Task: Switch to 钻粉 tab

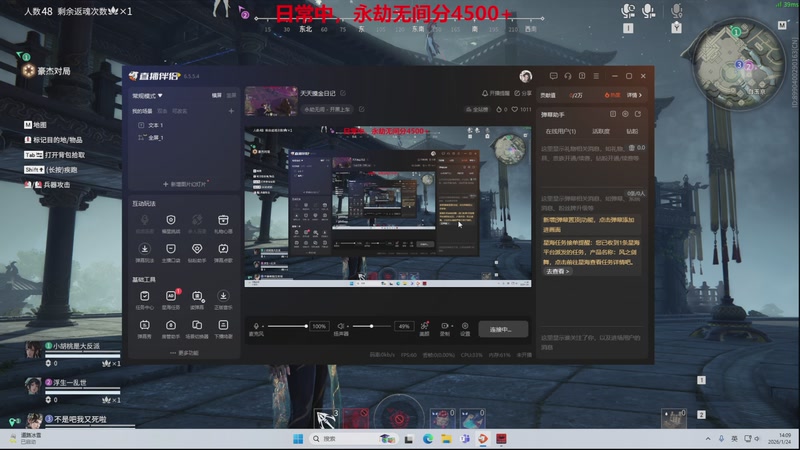Action: tap(632, 131)
